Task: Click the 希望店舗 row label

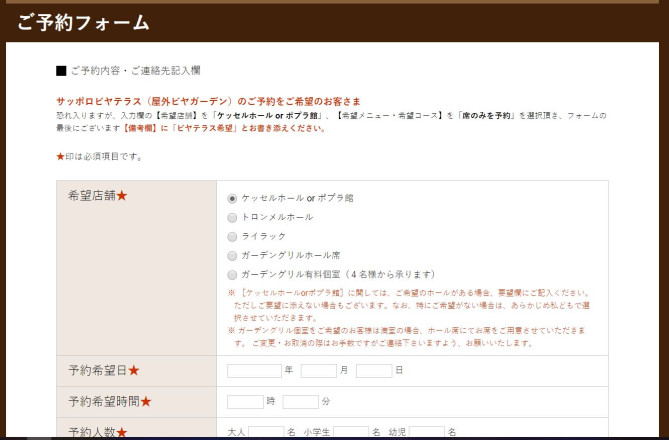Action: (x=98, y=196)
